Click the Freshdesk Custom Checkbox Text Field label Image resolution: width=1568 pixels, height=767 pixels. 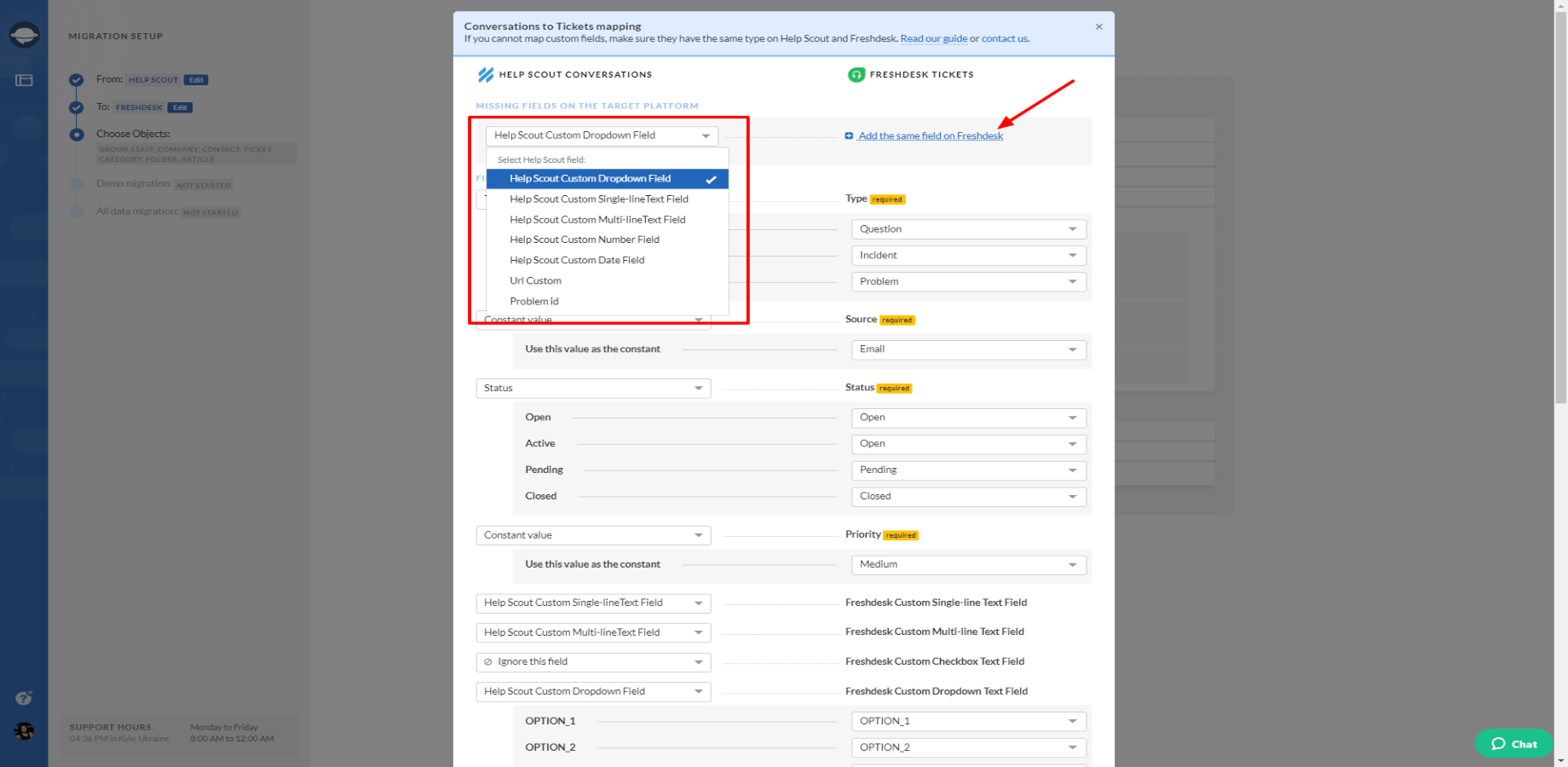click(935, 661)
